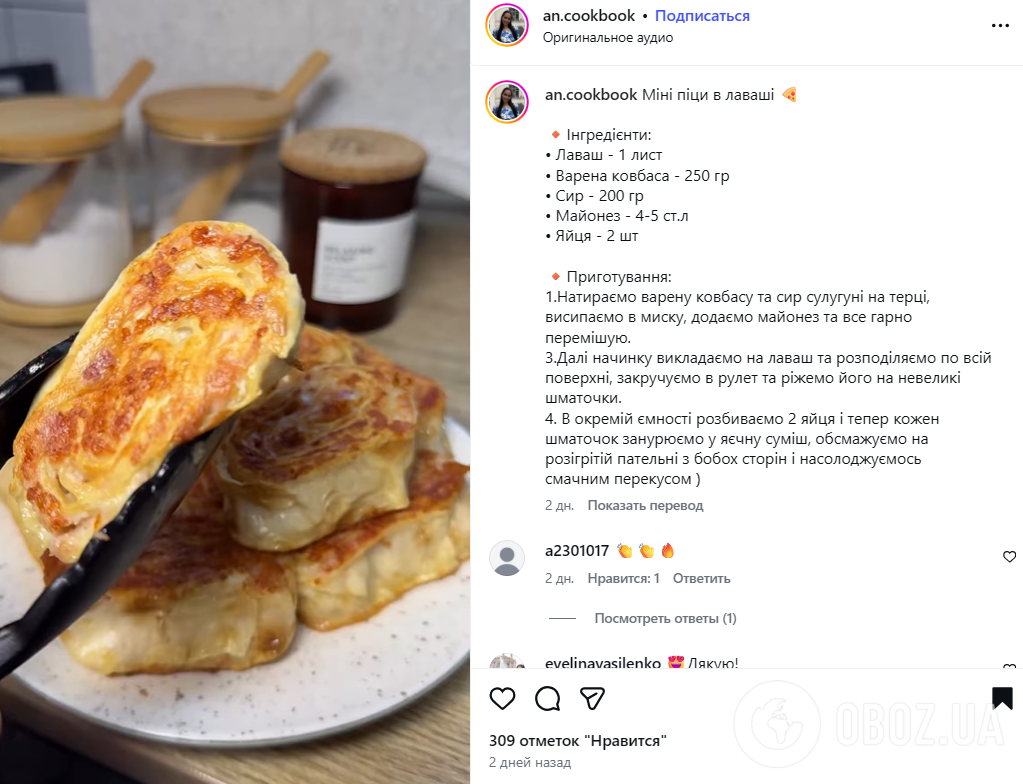1023x784 pixels.
Task: Open comments with the speech bubble icon
Action: pyautogui.click(x=547, y=699)
